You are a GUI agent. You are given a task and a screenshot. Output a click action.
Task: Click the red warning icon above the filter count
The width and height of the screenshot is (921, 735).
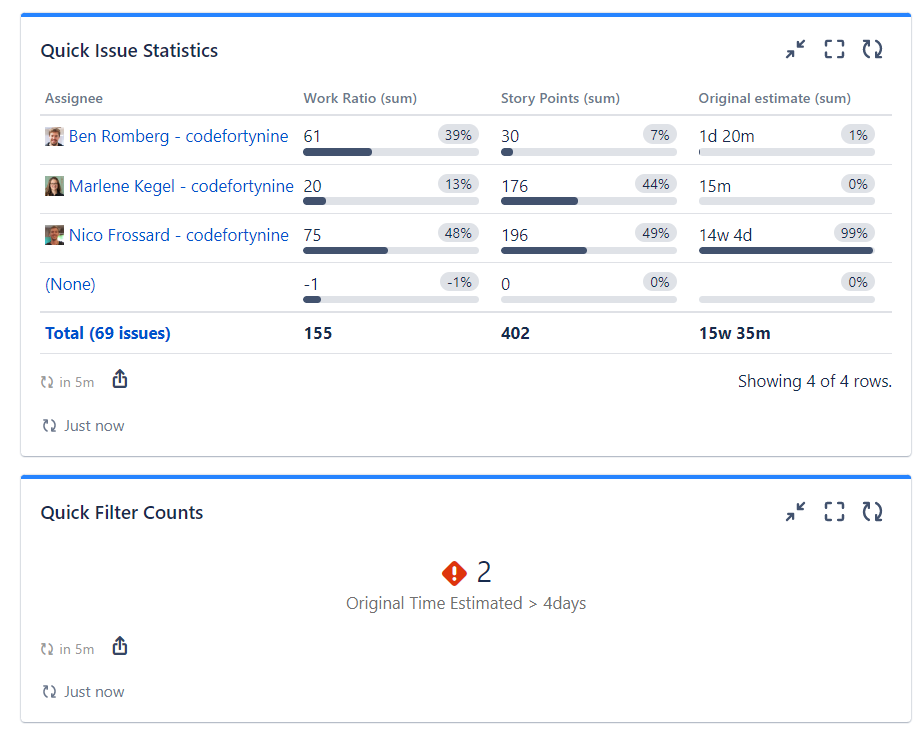pos(453,572)
